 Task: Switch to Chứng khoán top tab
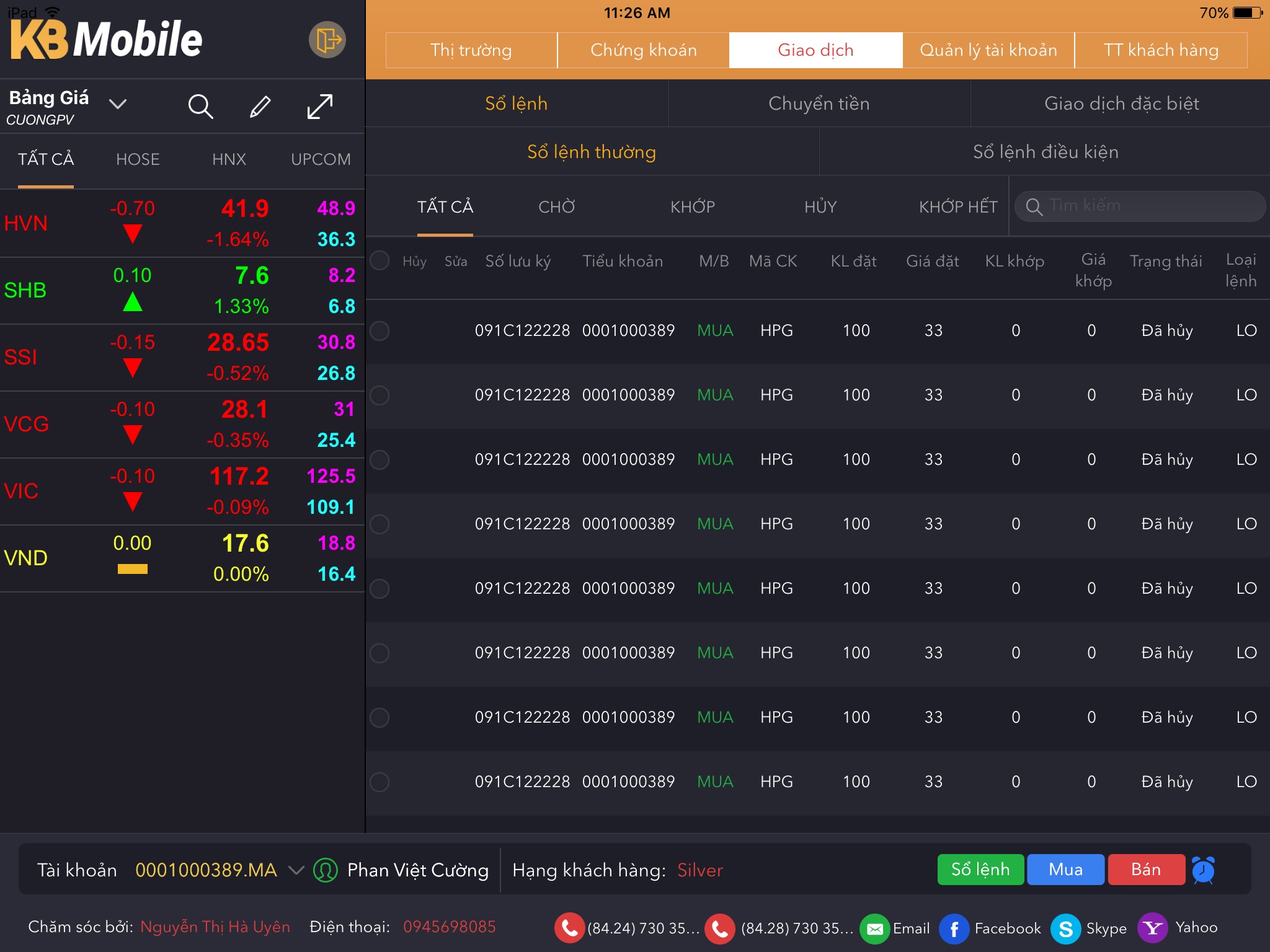click(644, 50)
